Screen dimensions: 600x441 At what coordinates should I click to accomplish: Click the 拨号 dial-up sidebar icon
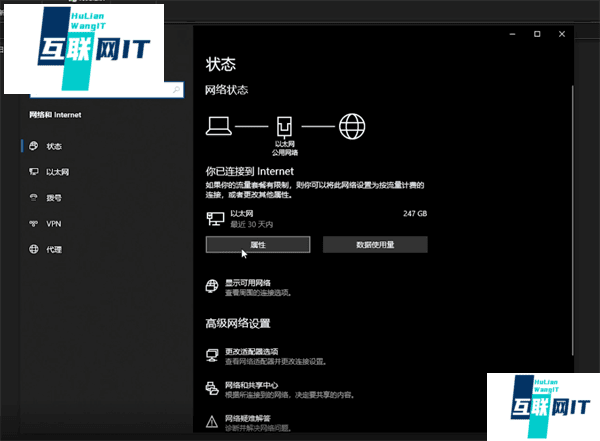(35, 198)
